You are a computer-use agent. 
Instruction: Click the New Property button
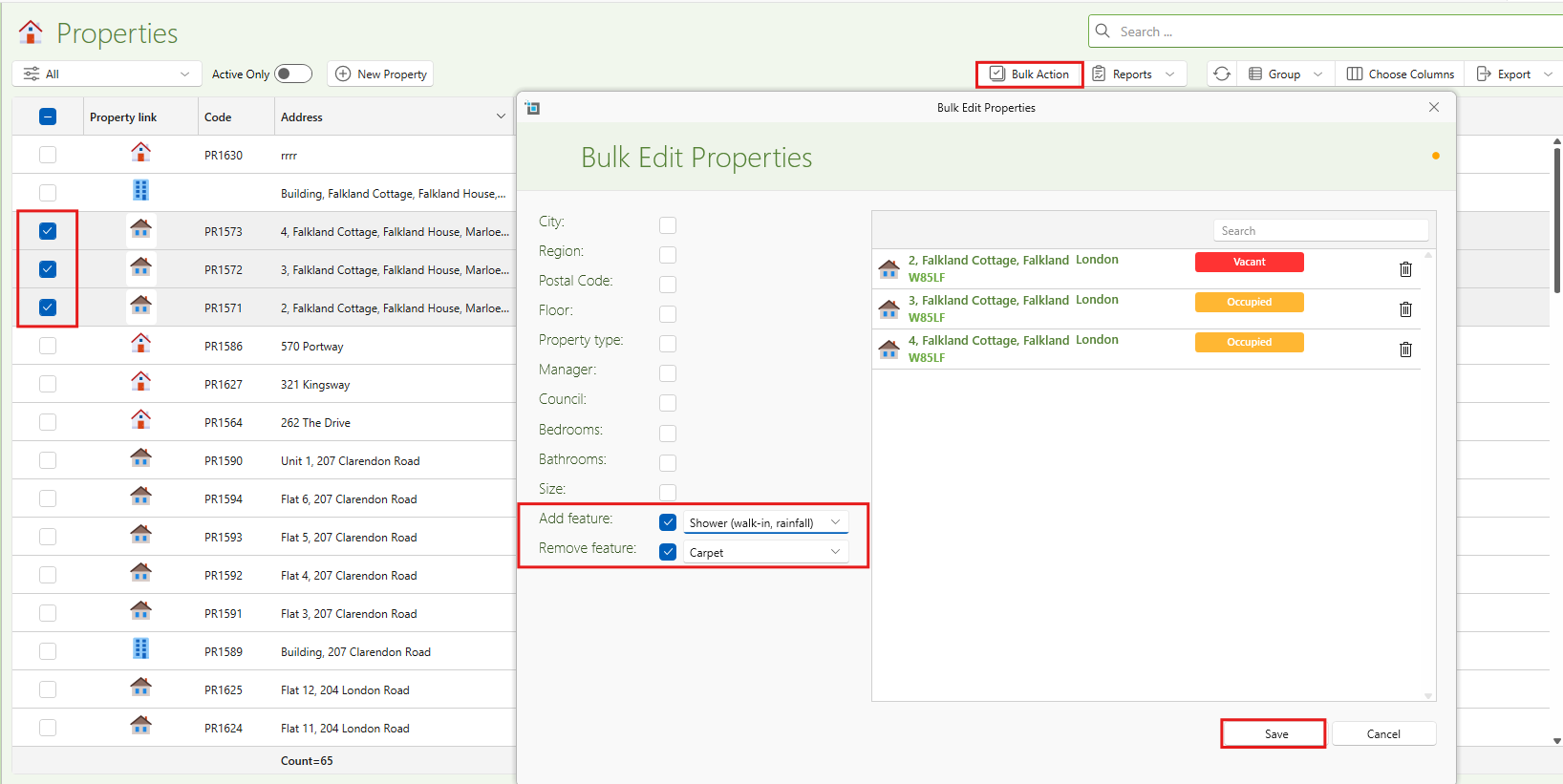pyautogui.click(x=380, y=74)
